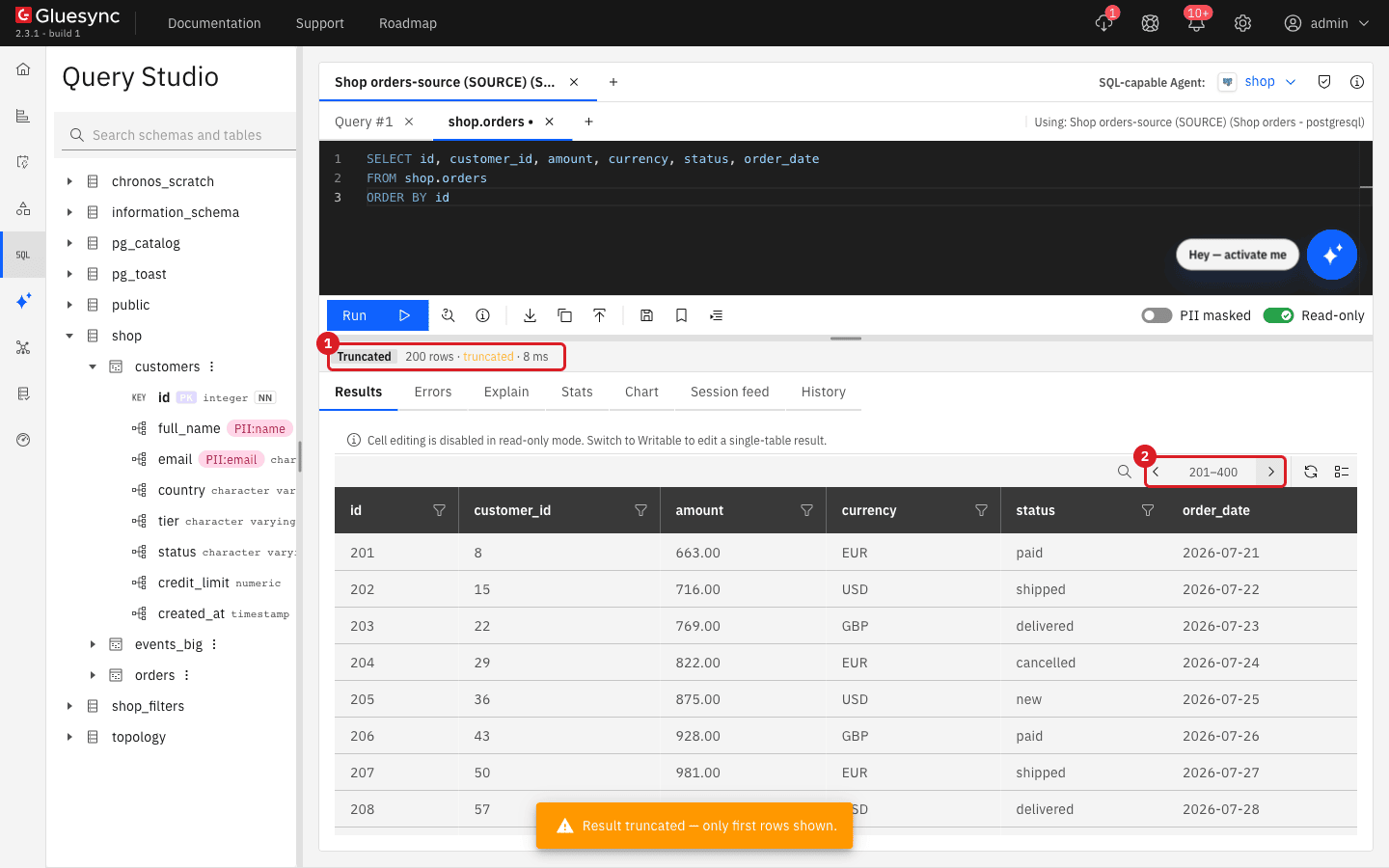Click the copy results icon
Viewport: 1389px width, 868px height.
coord(564,315)
